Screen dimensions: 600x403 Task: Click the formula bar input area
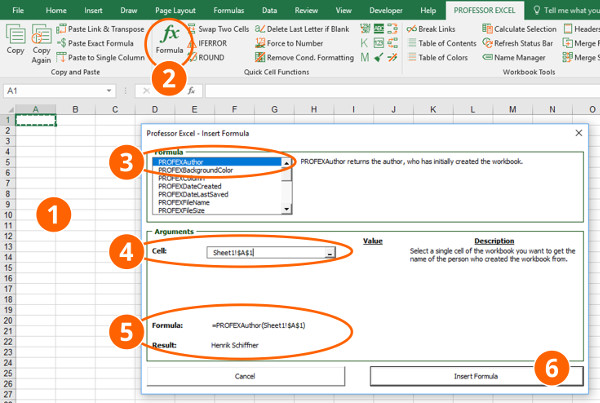coord(402,91)
